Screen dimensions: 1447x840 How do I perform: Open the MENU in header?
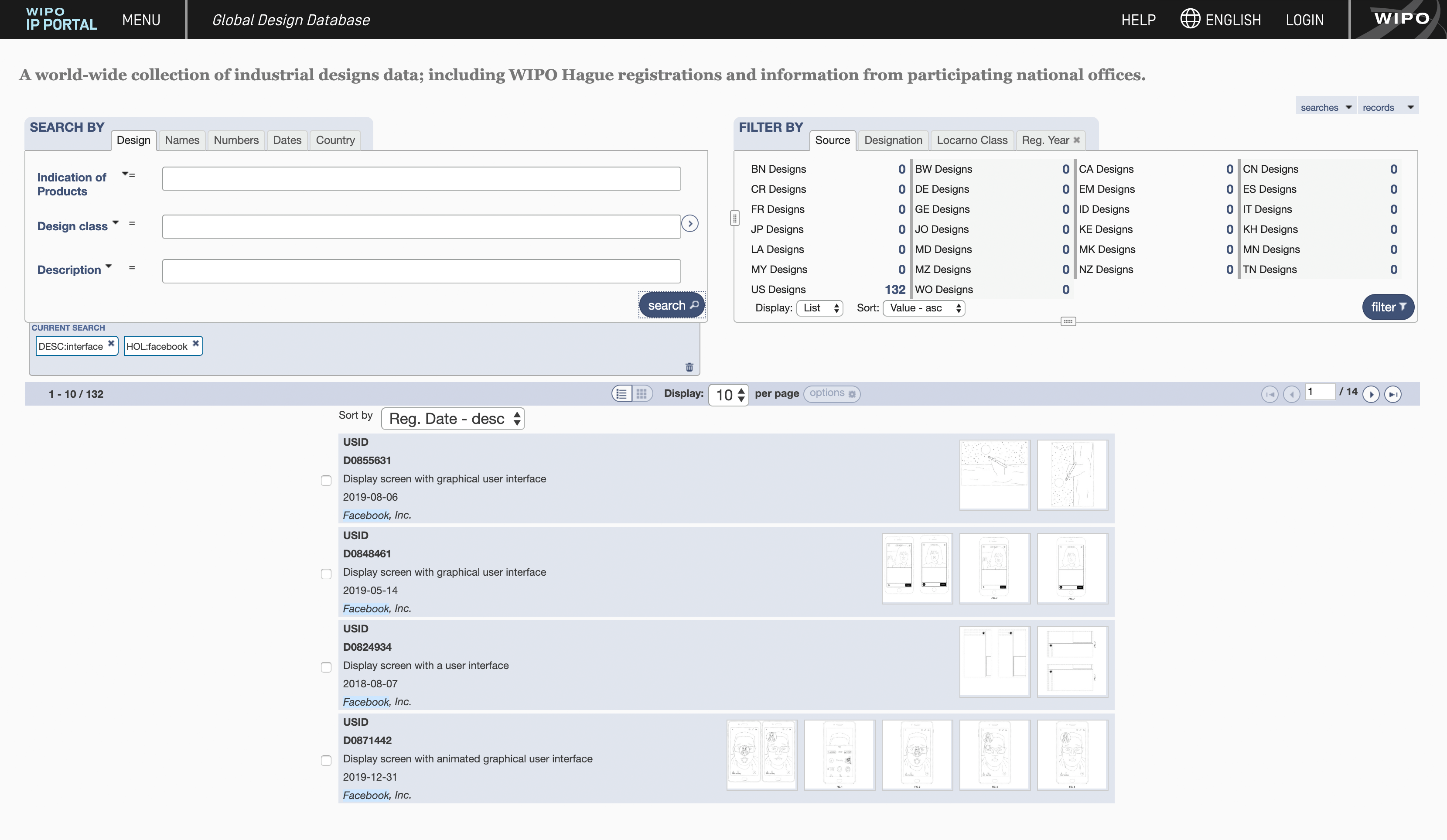click(x=141, y=20)
